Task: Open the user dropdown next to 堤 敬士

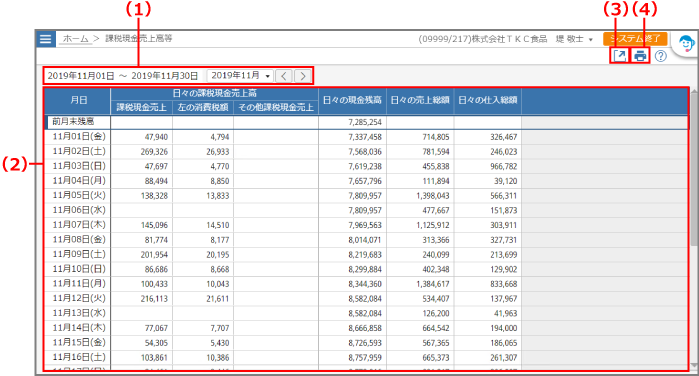Action: [591, 39]
